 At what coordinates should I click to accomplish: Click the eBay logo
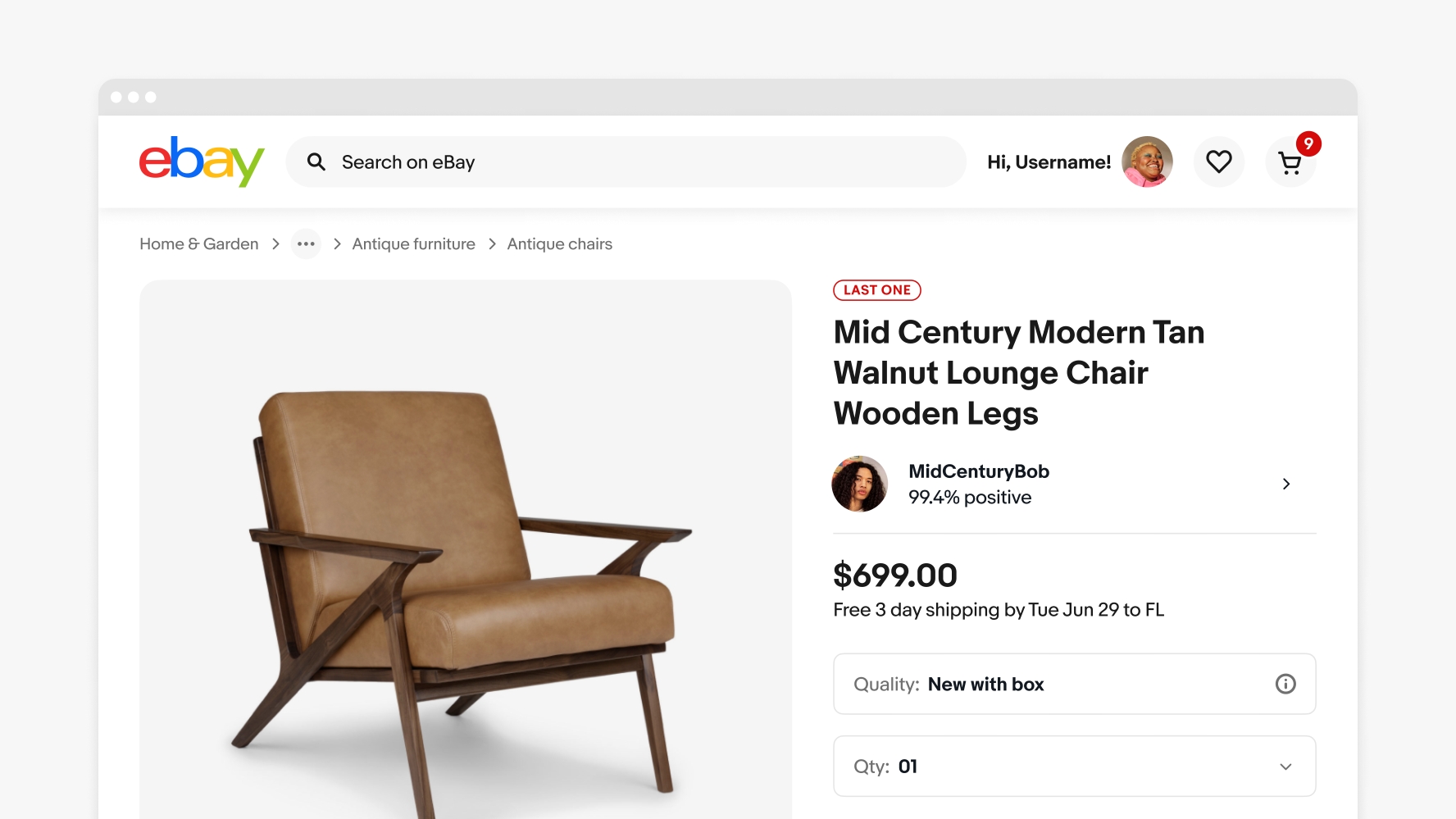(x=201, y=162)
